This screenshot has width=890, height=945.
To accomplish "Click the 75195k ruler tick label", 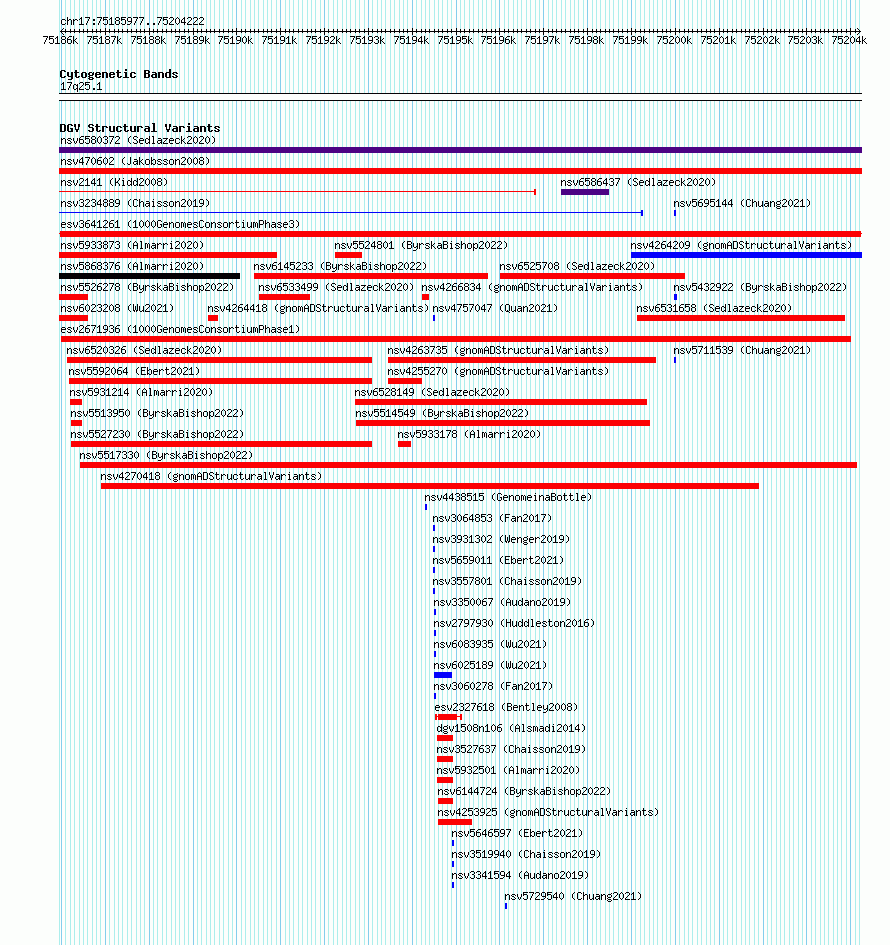I will [455, 40].
